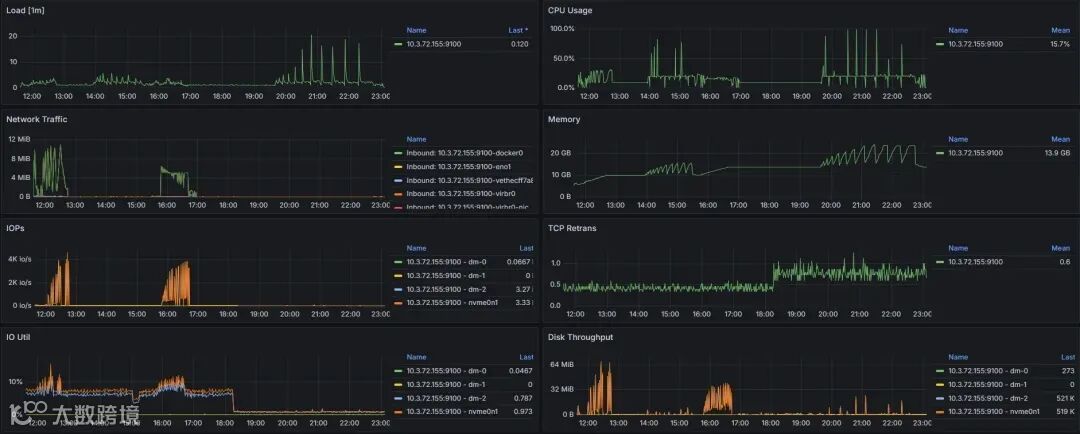Screen dimensions: 1080x434
Task: Open the IO Util panel title menu
Action: [18, 337]
